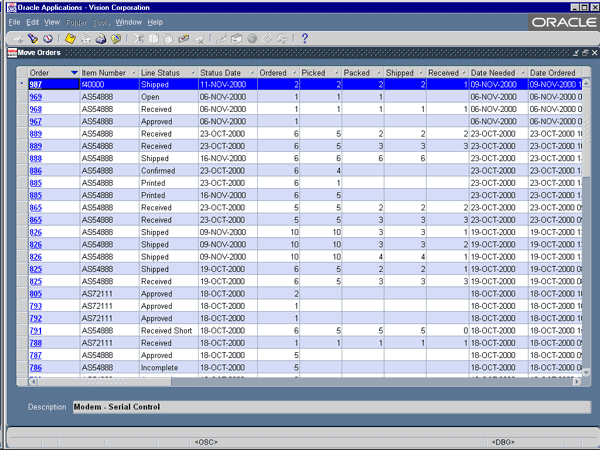Viewport: 600px width, 450px height.
Task: Open the File menu
Action: 14,22
